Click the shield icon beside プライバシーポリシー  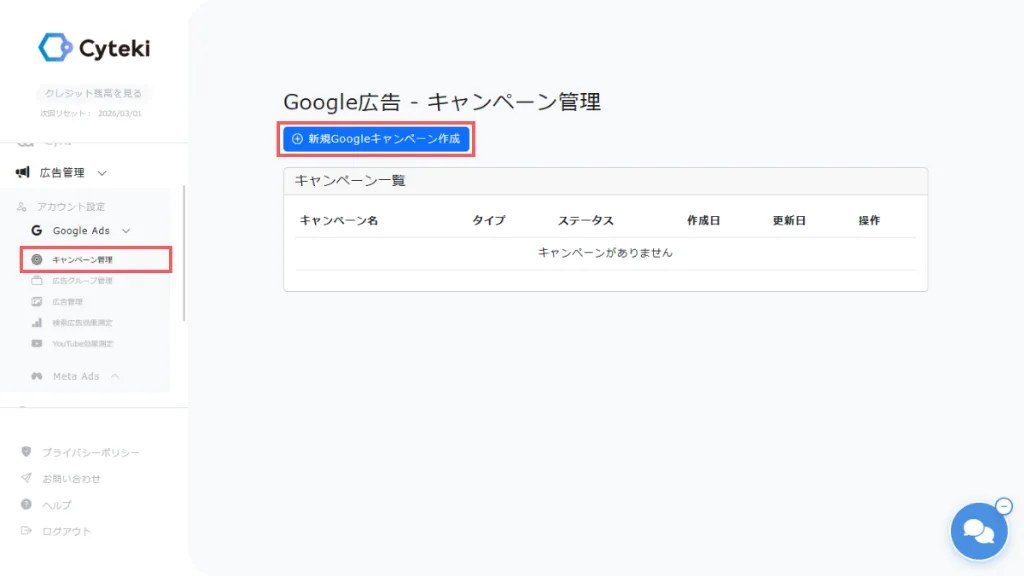(x=27, y=453)
